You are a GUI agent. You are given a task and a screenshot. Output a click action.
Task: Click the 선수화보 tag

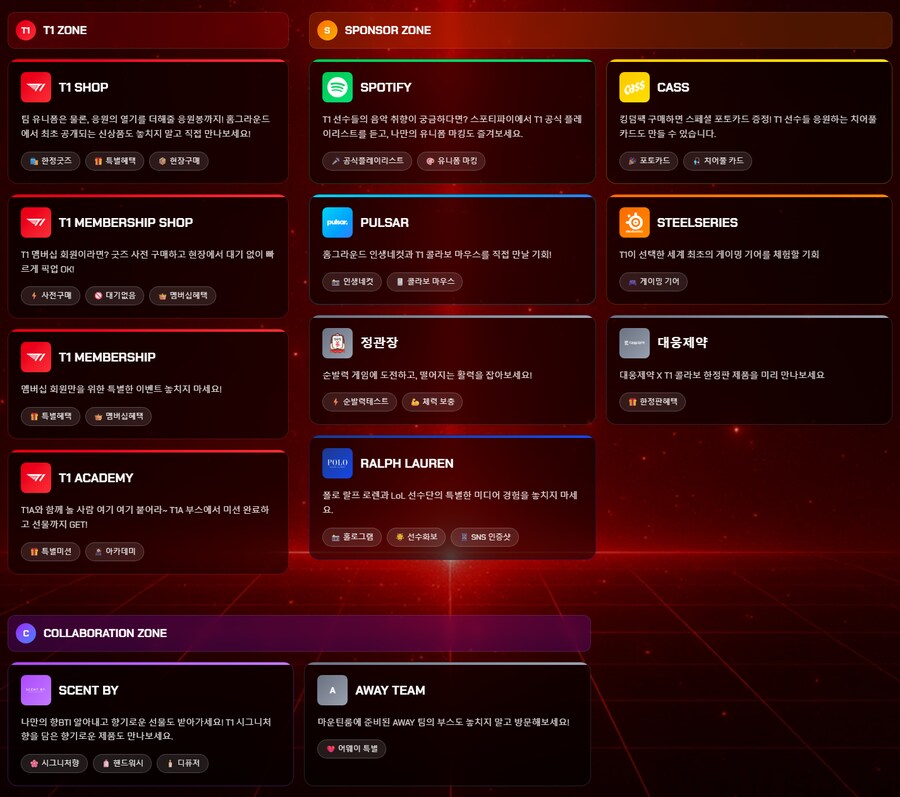click(x=416, y=537)
